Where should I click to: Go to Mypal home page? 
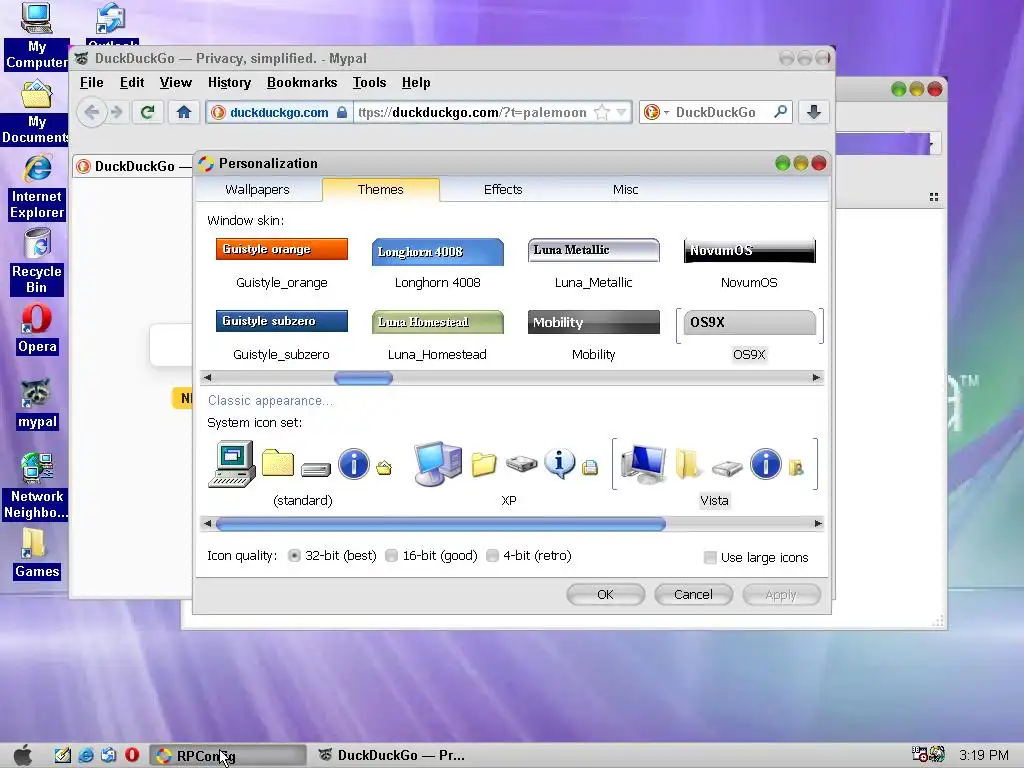[x=184, y=112]
